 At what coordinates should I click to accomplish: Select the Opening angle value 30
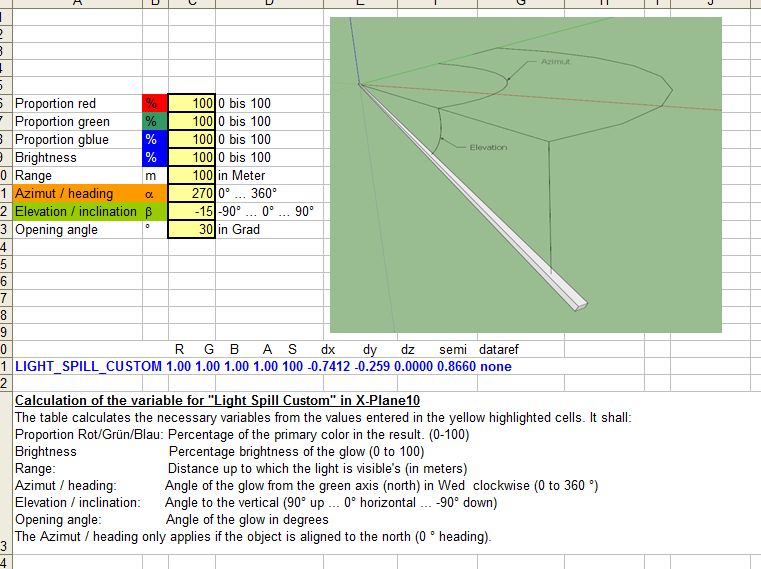pos(192,229)
